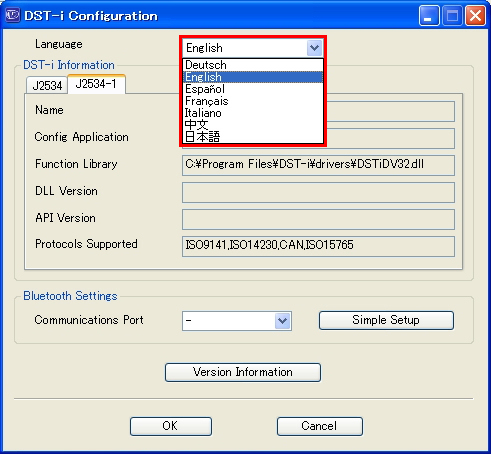This screenshot has width=491, height=454.
Task: Switch to the J2534-1 tab
Action: point(96,84)
